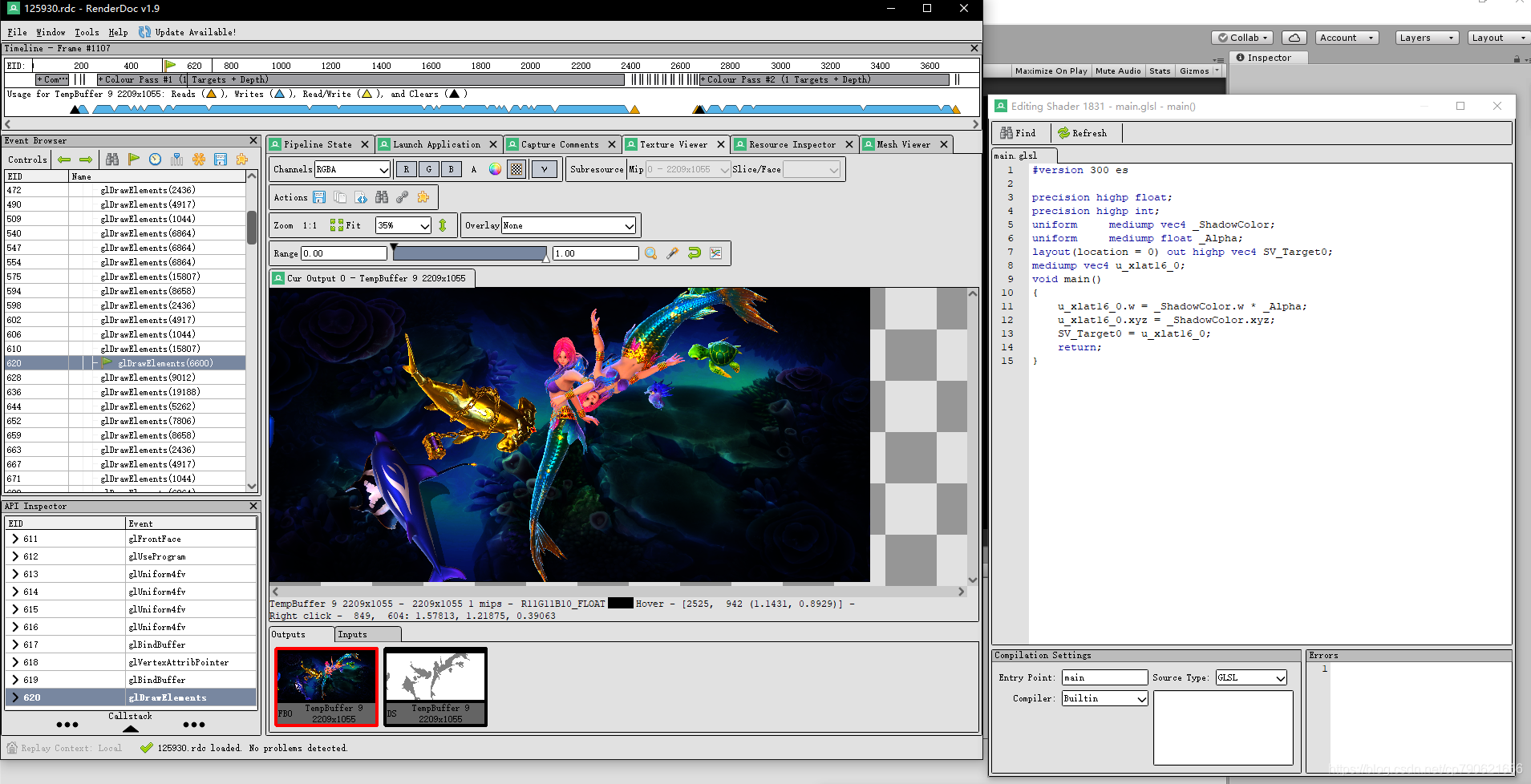
Task: Open the Tools menu
Action: pyautogui.click(x=87, y=32)
